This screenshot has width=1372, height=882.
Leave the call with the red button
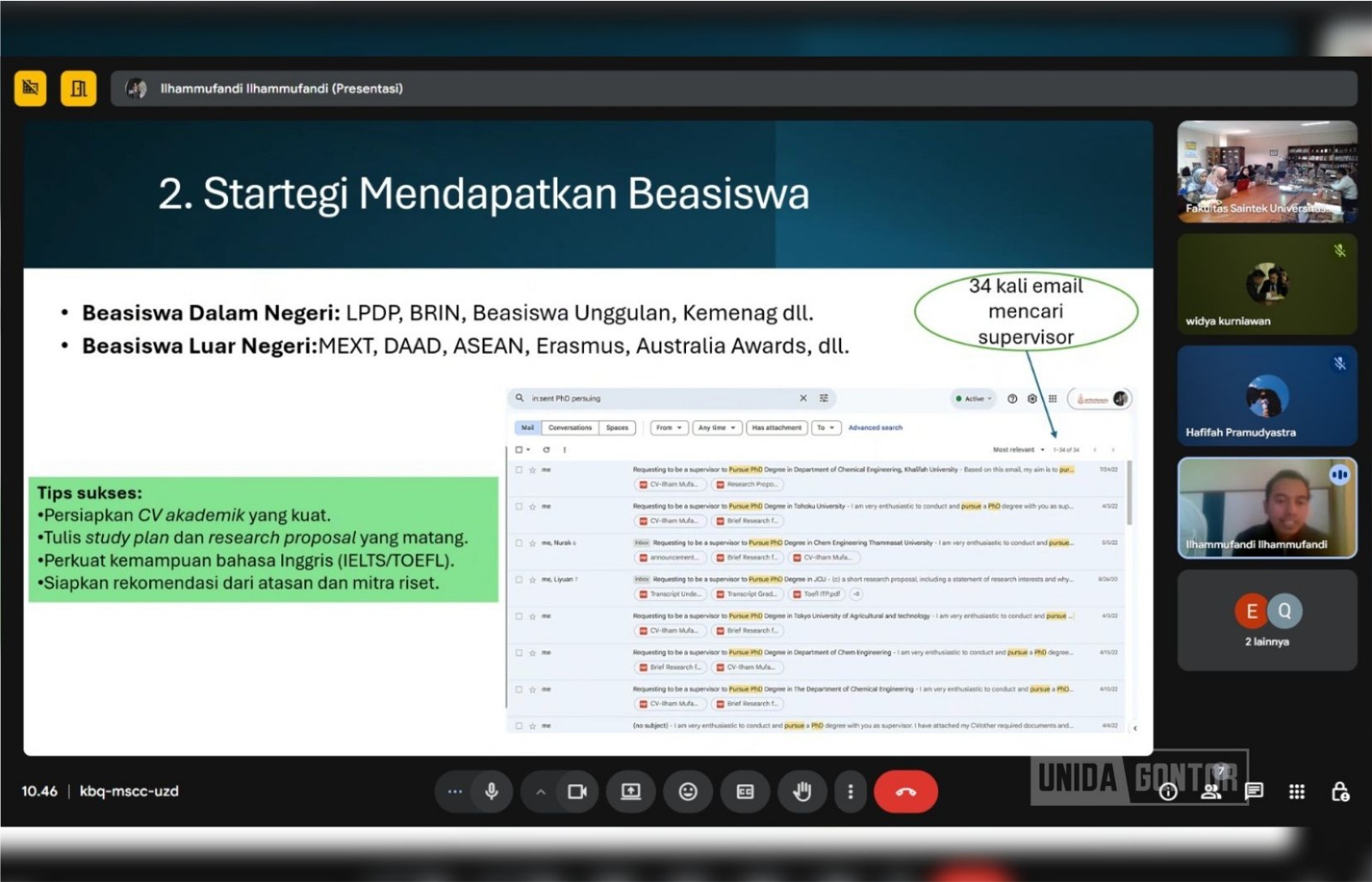907,791
